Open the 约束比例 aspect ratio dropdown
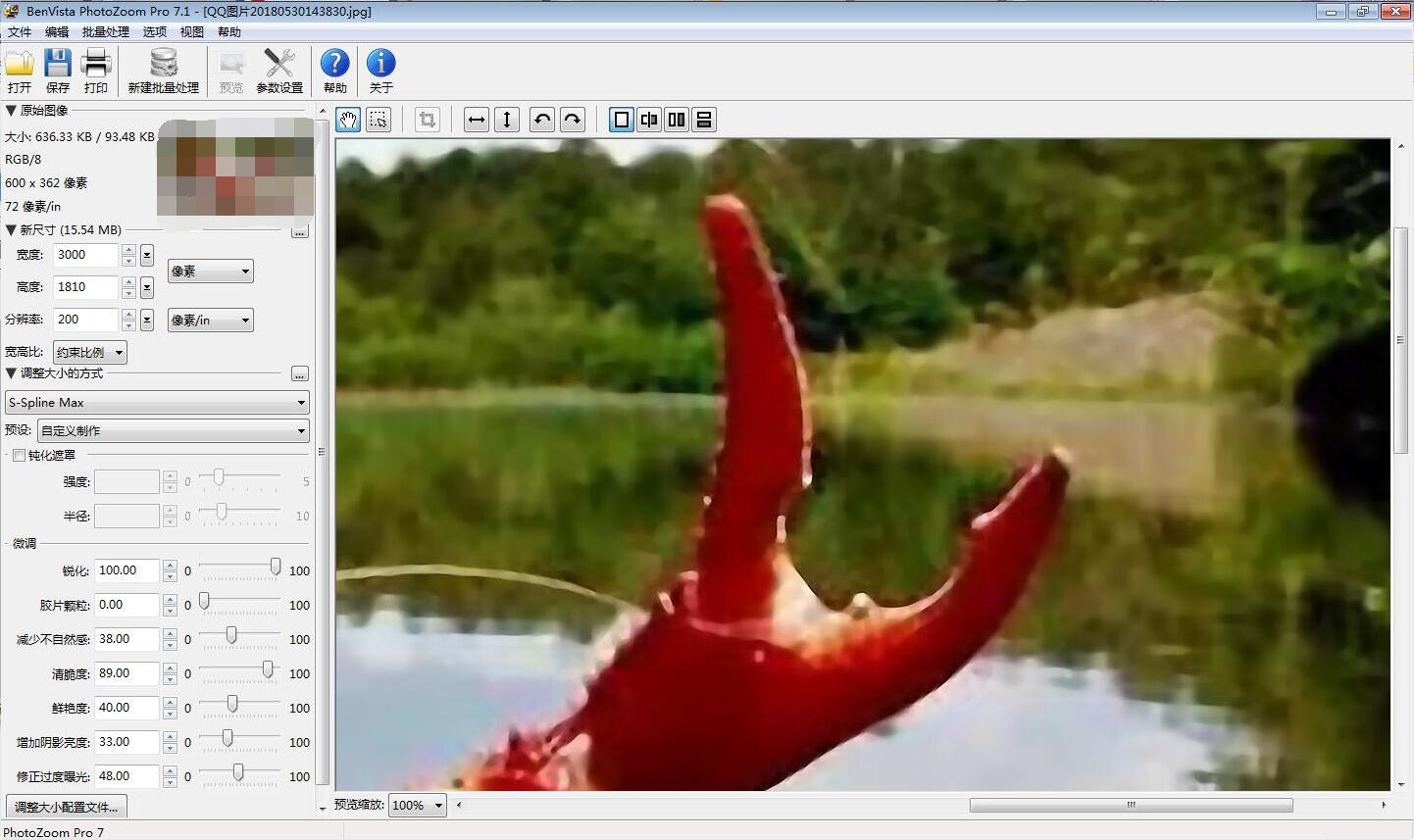The image size is (1414, 840). point(90,353)
